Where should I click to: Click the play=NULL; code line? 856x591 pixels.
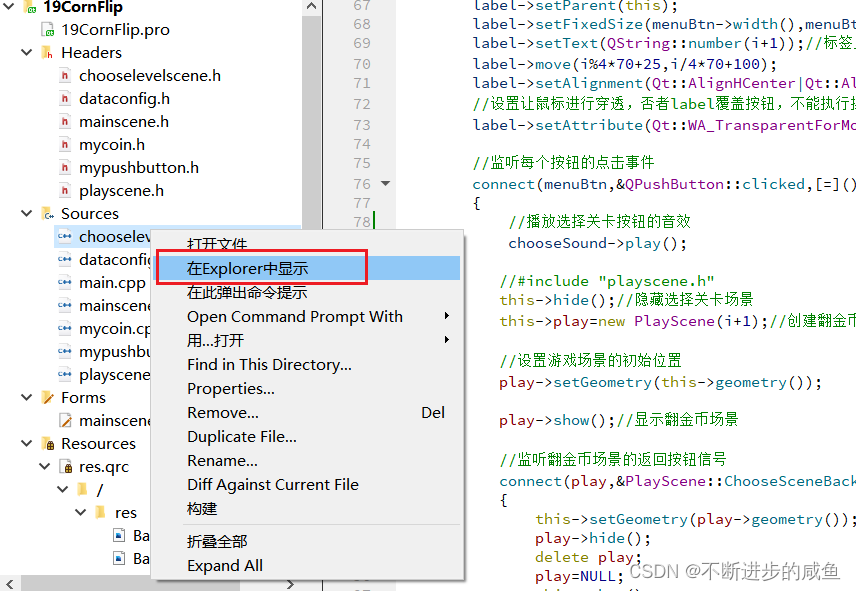click(x=579, y=576)
